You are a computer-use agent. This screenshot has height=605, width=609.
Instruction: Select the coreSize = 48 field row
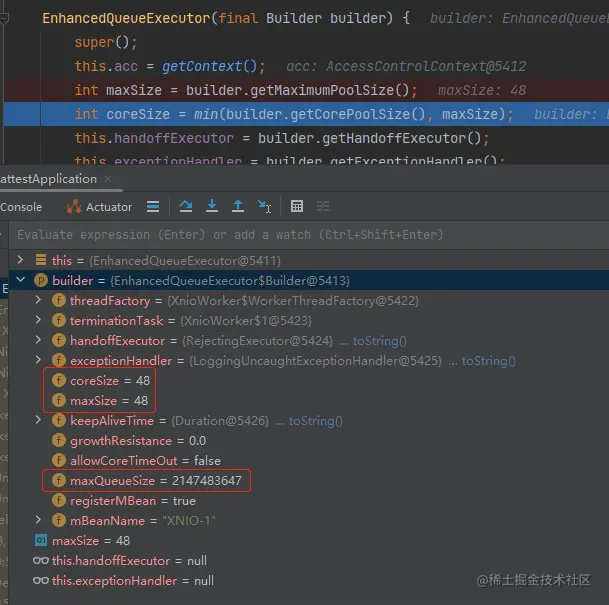click(308, 381)
